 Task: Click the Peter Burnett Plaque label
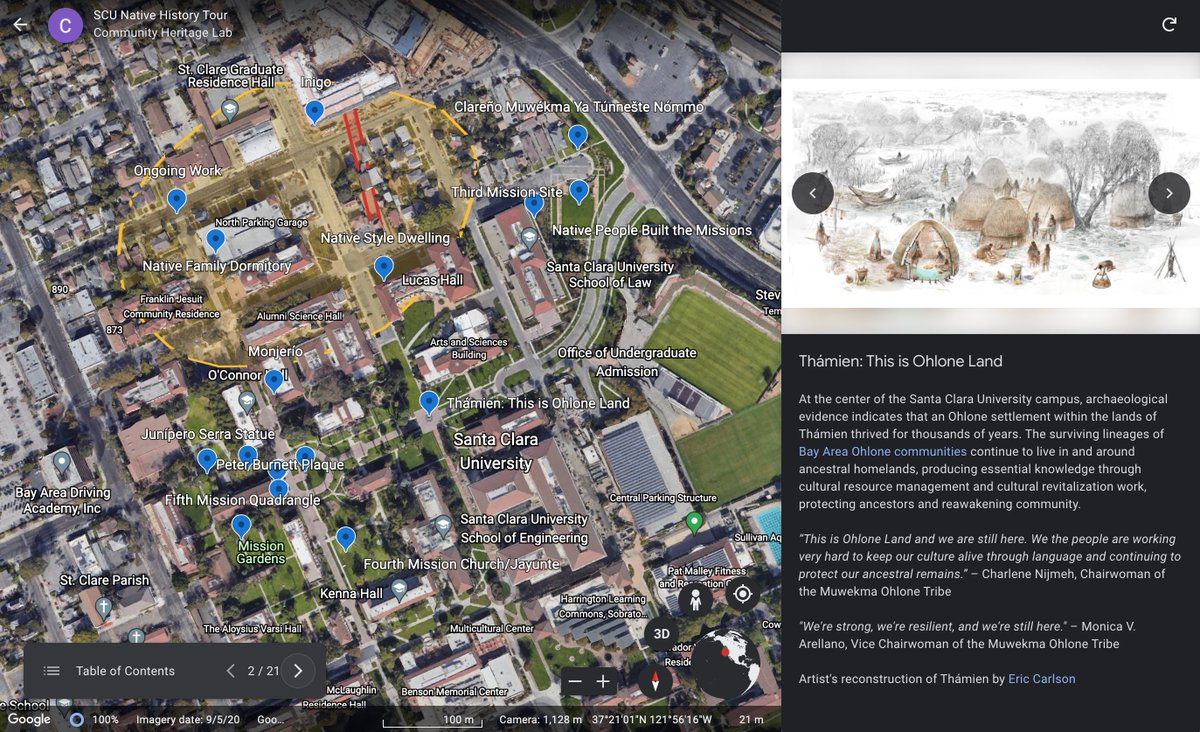click(x=280, y=465)
